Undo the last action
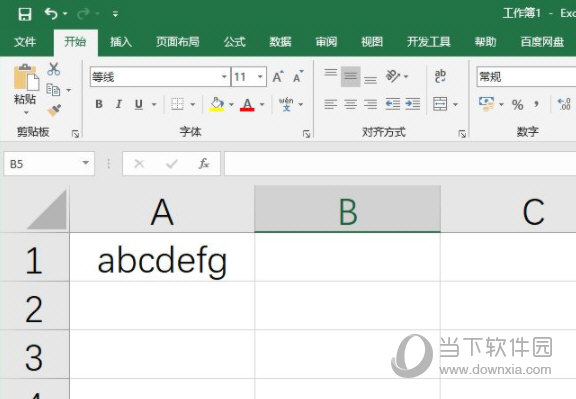The width and height of the screenshot is (576, 399). [x=51, y=14]
